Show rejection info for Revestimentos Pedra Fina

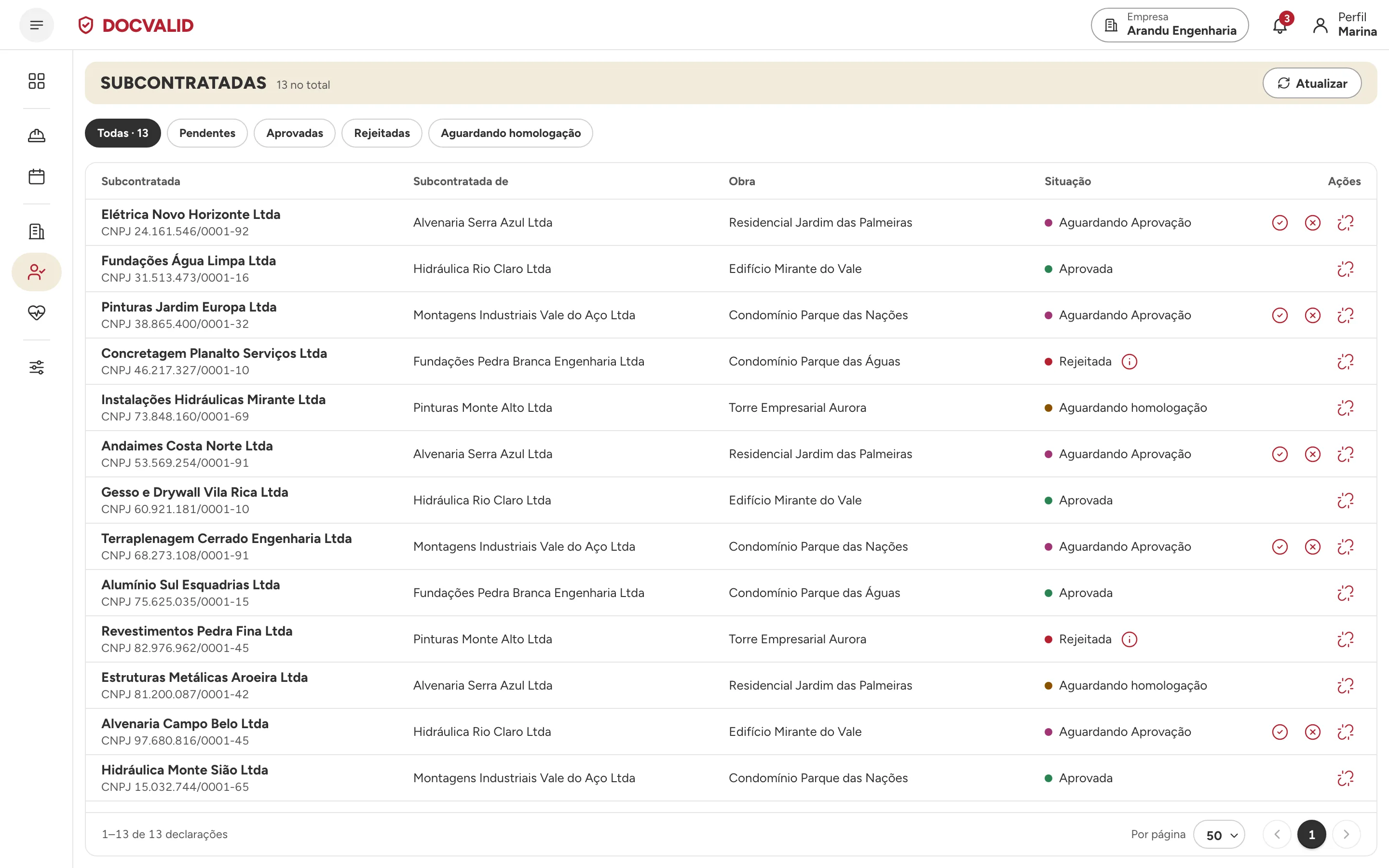click(x=1129, y=639)
